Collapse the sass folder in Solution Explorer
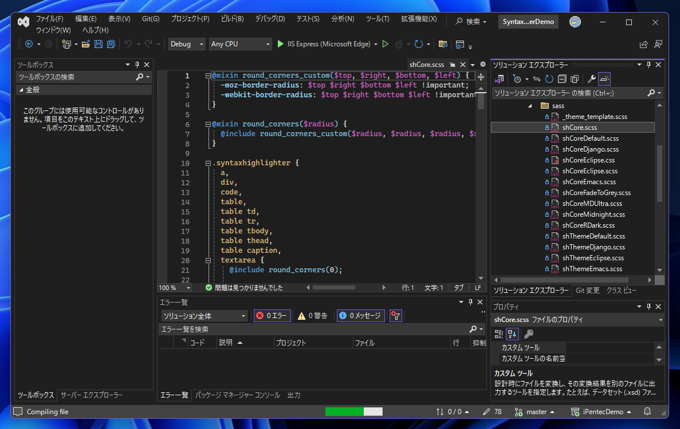 tap(531, 105)
